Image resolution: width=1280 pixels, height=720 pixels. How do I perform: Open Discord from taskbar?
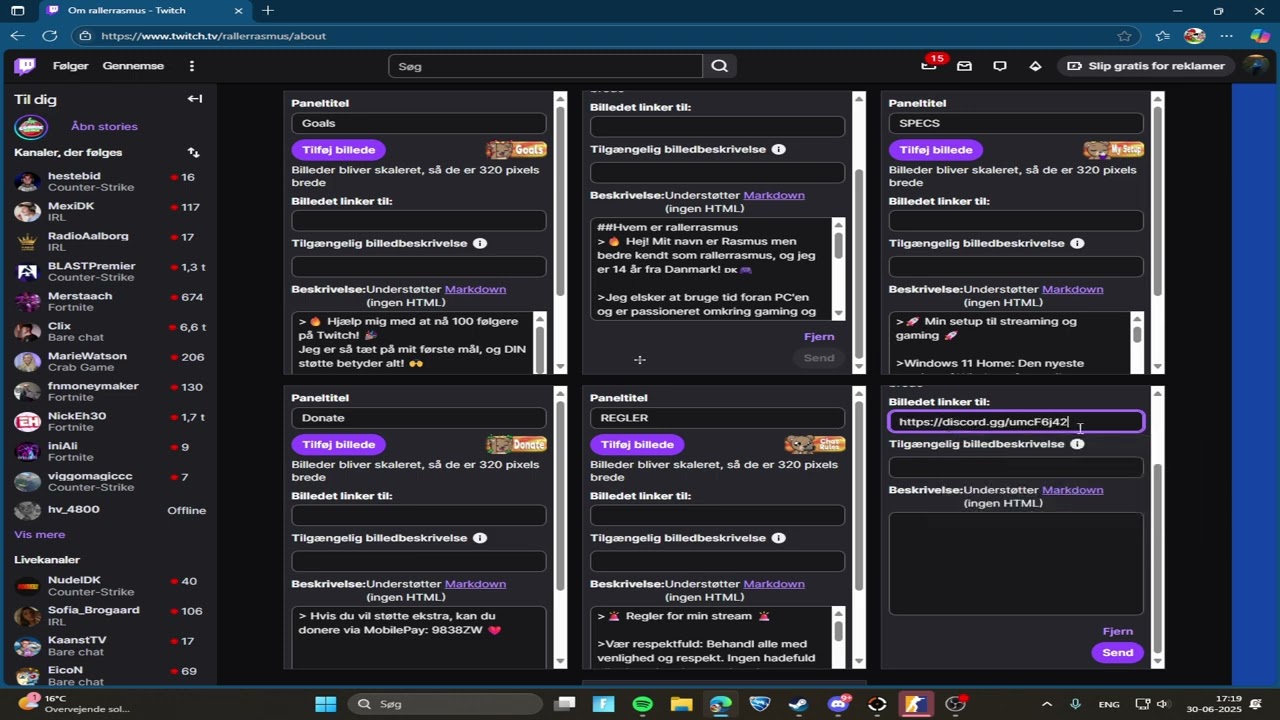coord(838,704)
